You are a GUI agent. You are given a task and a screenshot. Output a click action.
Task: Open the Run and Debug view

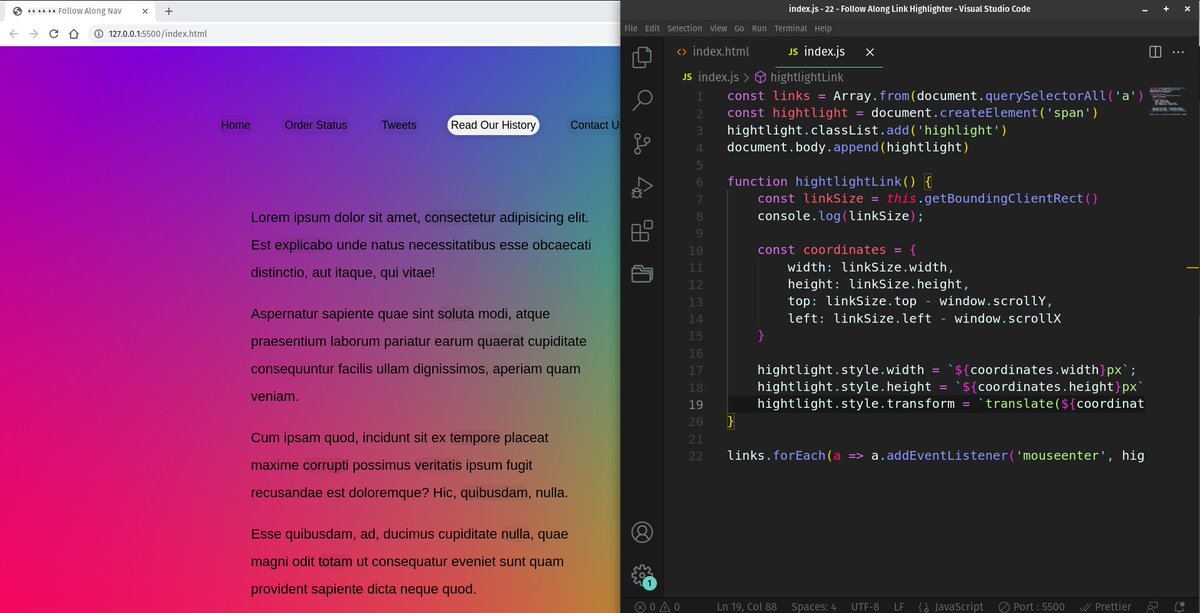point(642,187)
